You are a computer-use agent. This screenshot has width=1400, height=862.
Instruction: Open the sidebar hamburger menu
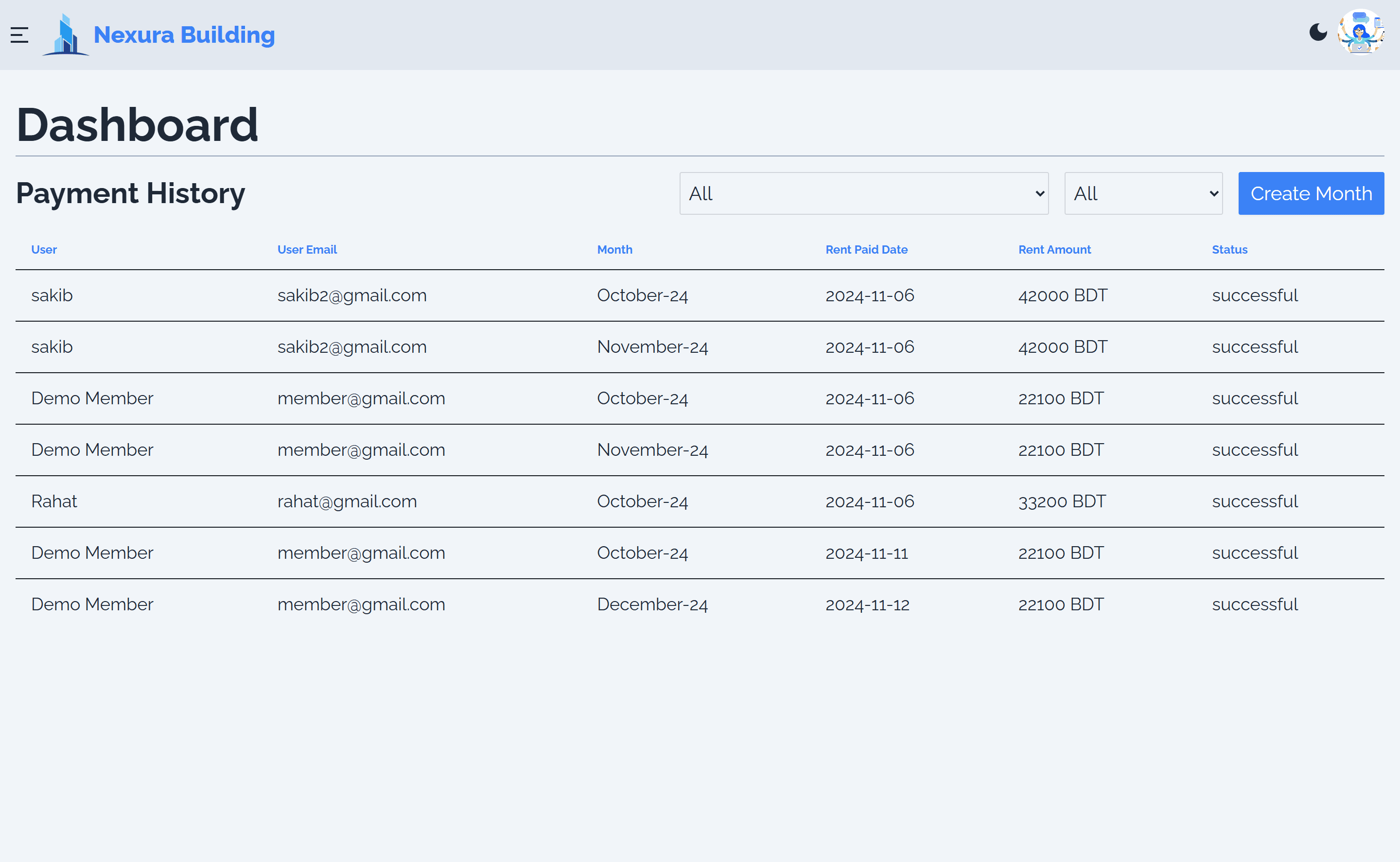[x=20, y=35]
